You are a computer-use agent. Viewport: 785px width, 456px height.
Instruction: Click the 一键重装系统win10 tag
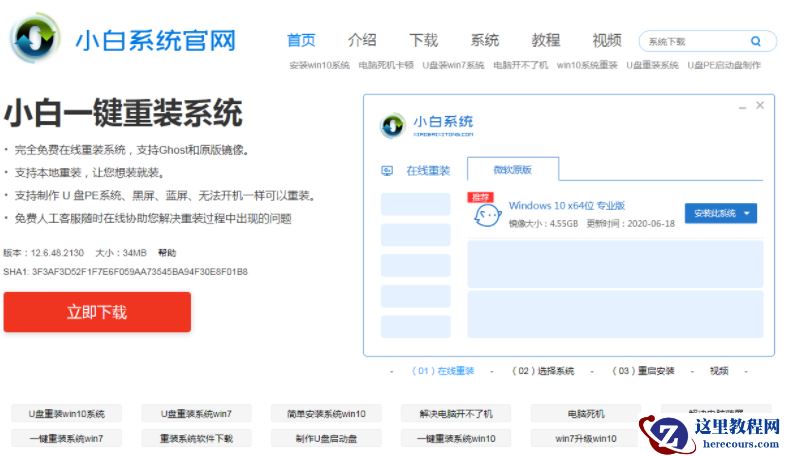tap(456, 438)
